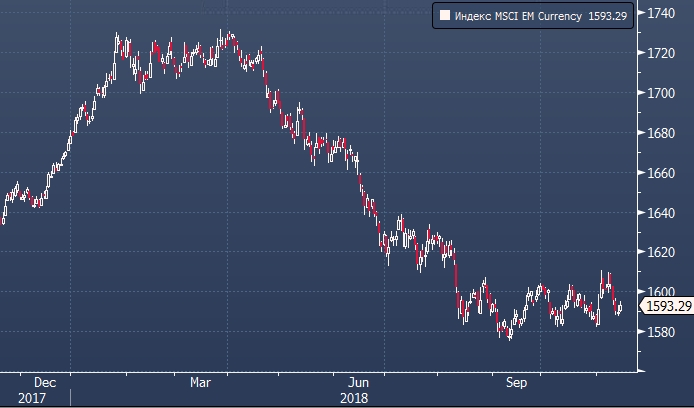
Task: Click the Sep label on the time axis
Action: tap(517, 382)
